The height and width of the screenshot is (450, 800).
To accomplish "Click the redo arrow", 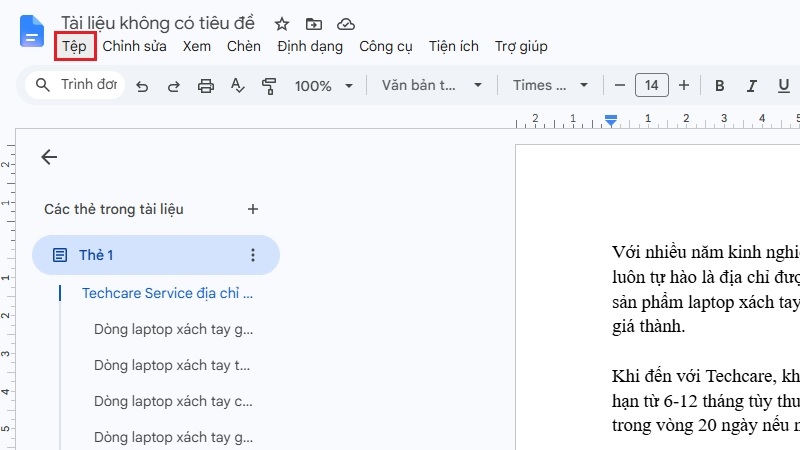I will coord(173,86).
